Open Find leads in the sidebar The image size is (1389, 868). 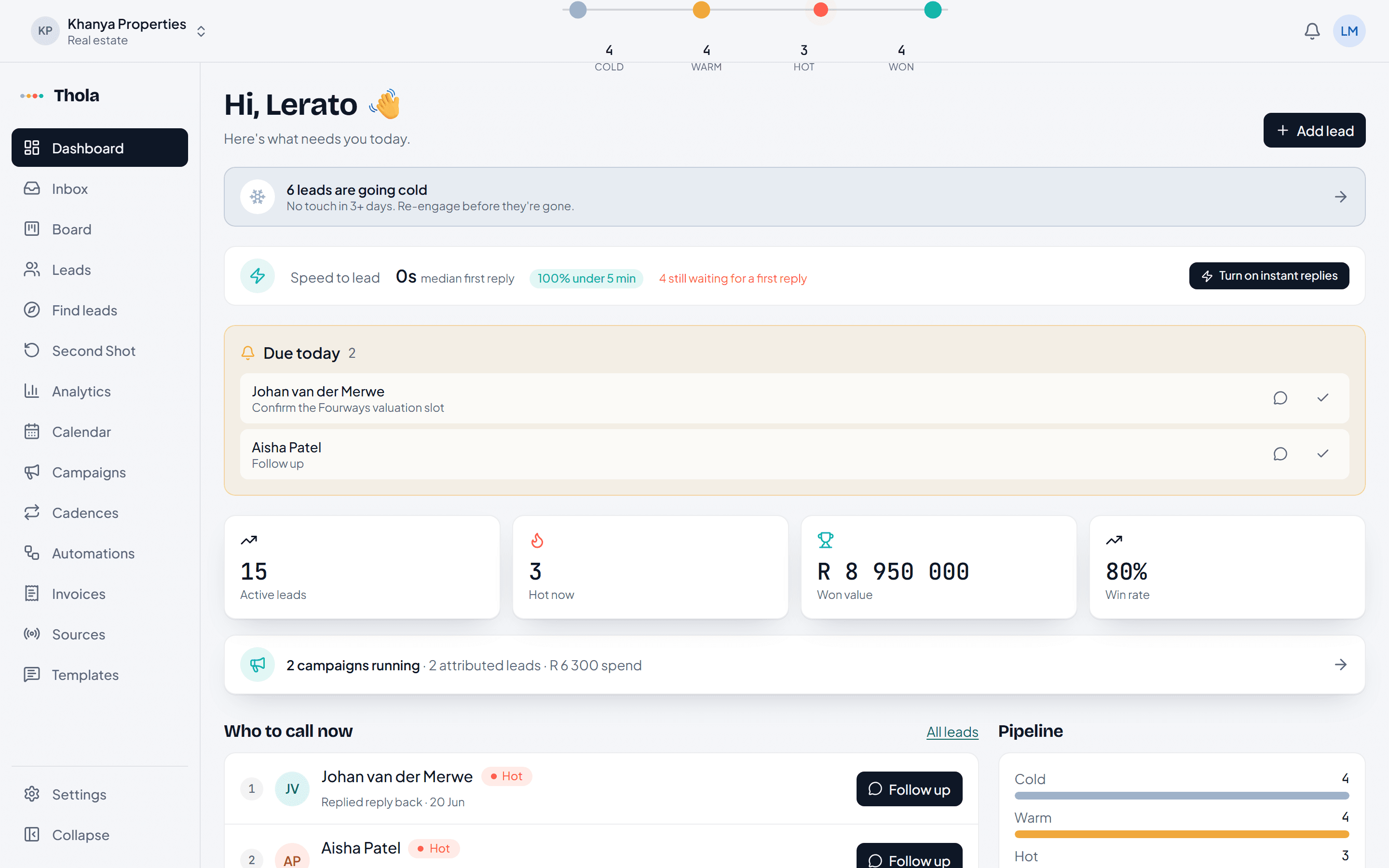pos(100,310)
